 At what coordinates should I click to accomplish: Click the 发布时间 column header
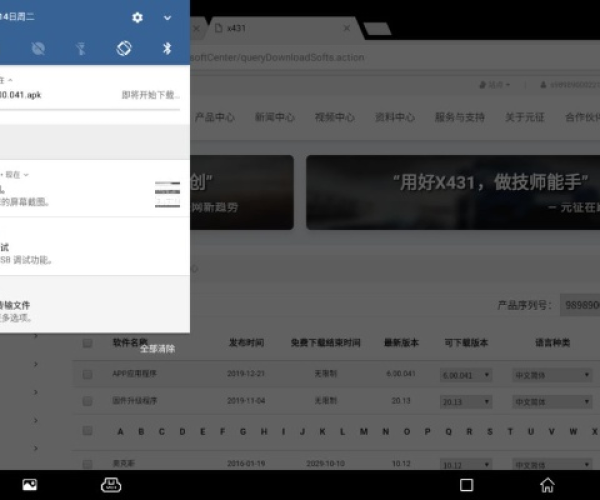[x=246, y=342]
